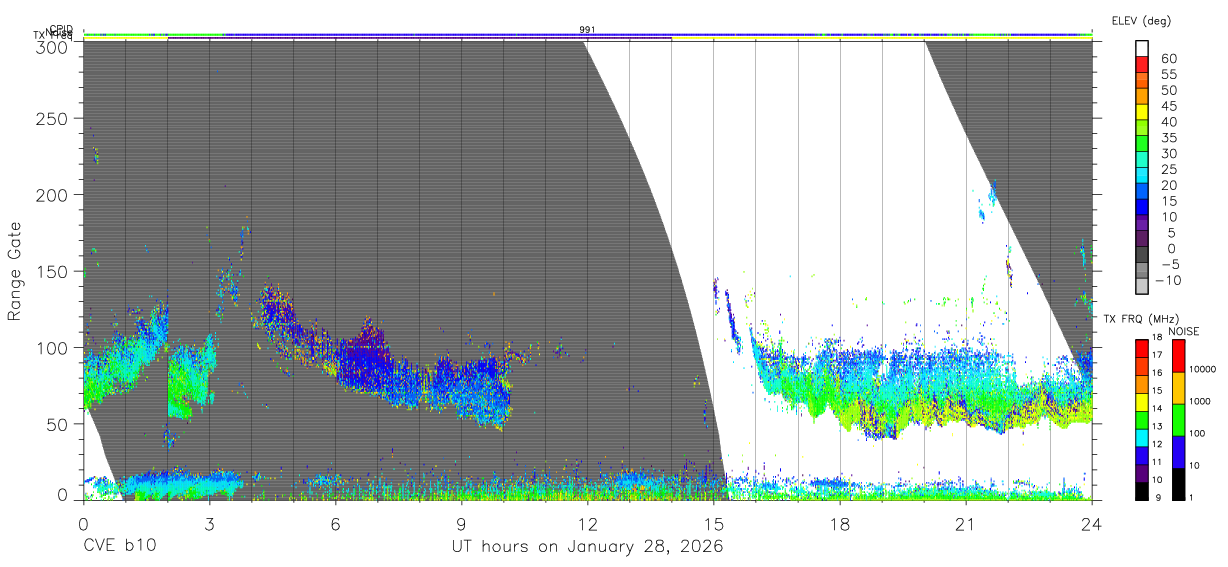The width and height of the screenshot is (1228, 567).
Task: Click the "NOISE" legend title
Action: point(1183,331)
